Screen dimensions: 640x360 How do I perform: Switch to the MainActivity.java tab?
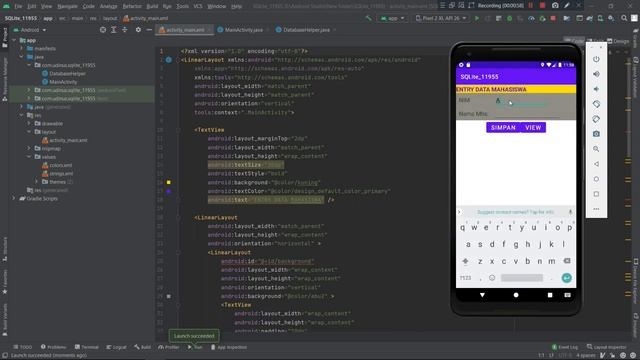pyautogui.click(x=243, y=30)
